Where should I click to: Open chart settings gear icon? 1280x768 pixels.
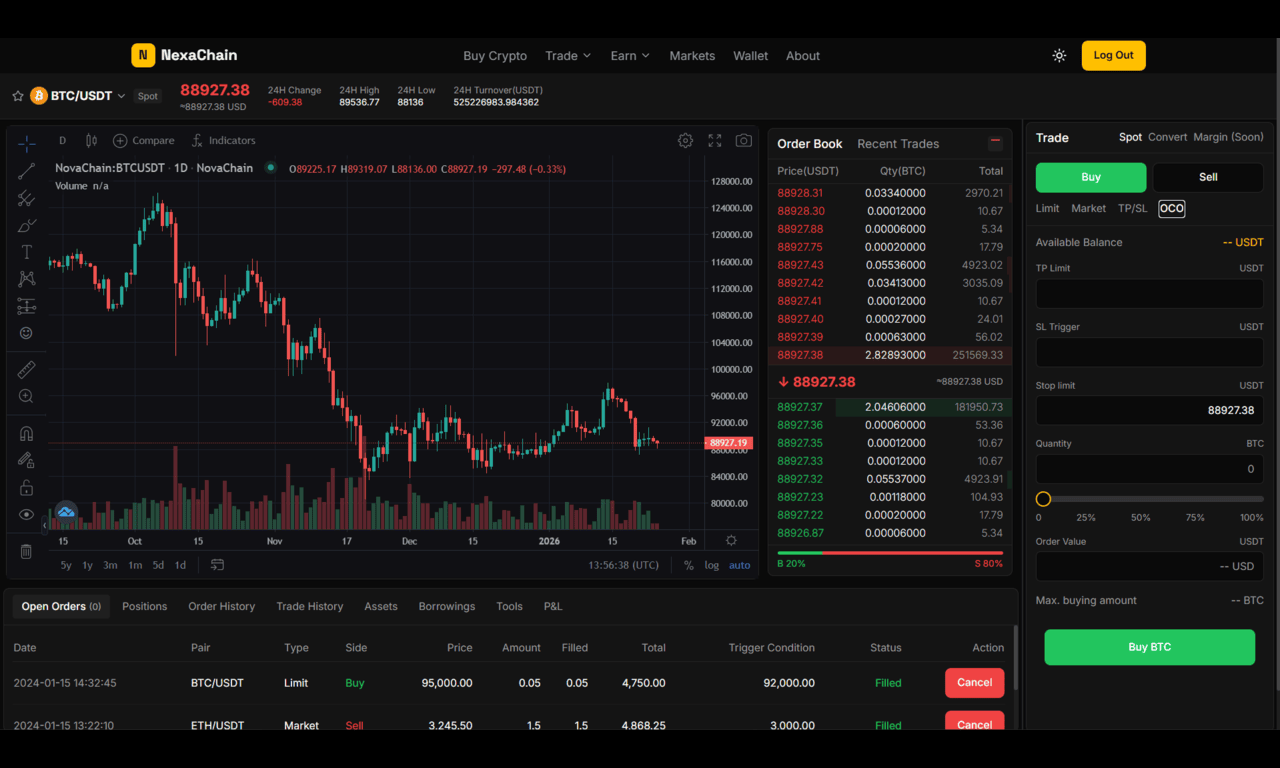coord(685,141)
